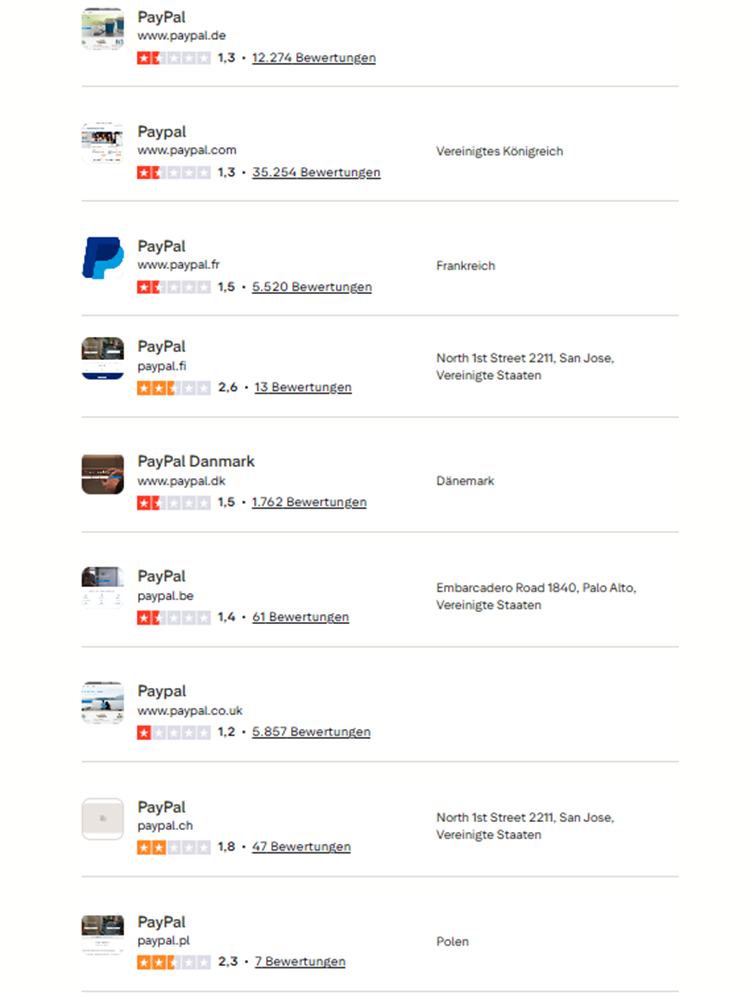This screenshot has width=750, height=996.
Task: Open the 13 Bewertungen link
Action: coord(303,387)
